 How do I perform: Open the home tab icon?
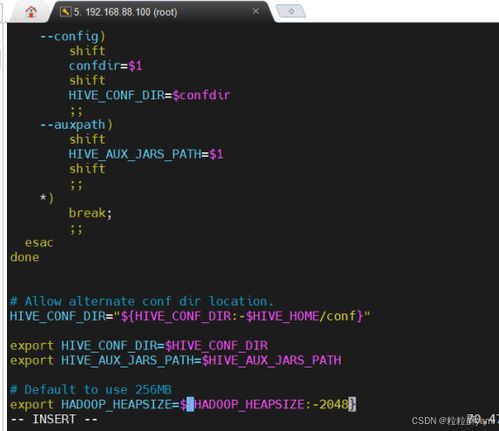point(31,12)
